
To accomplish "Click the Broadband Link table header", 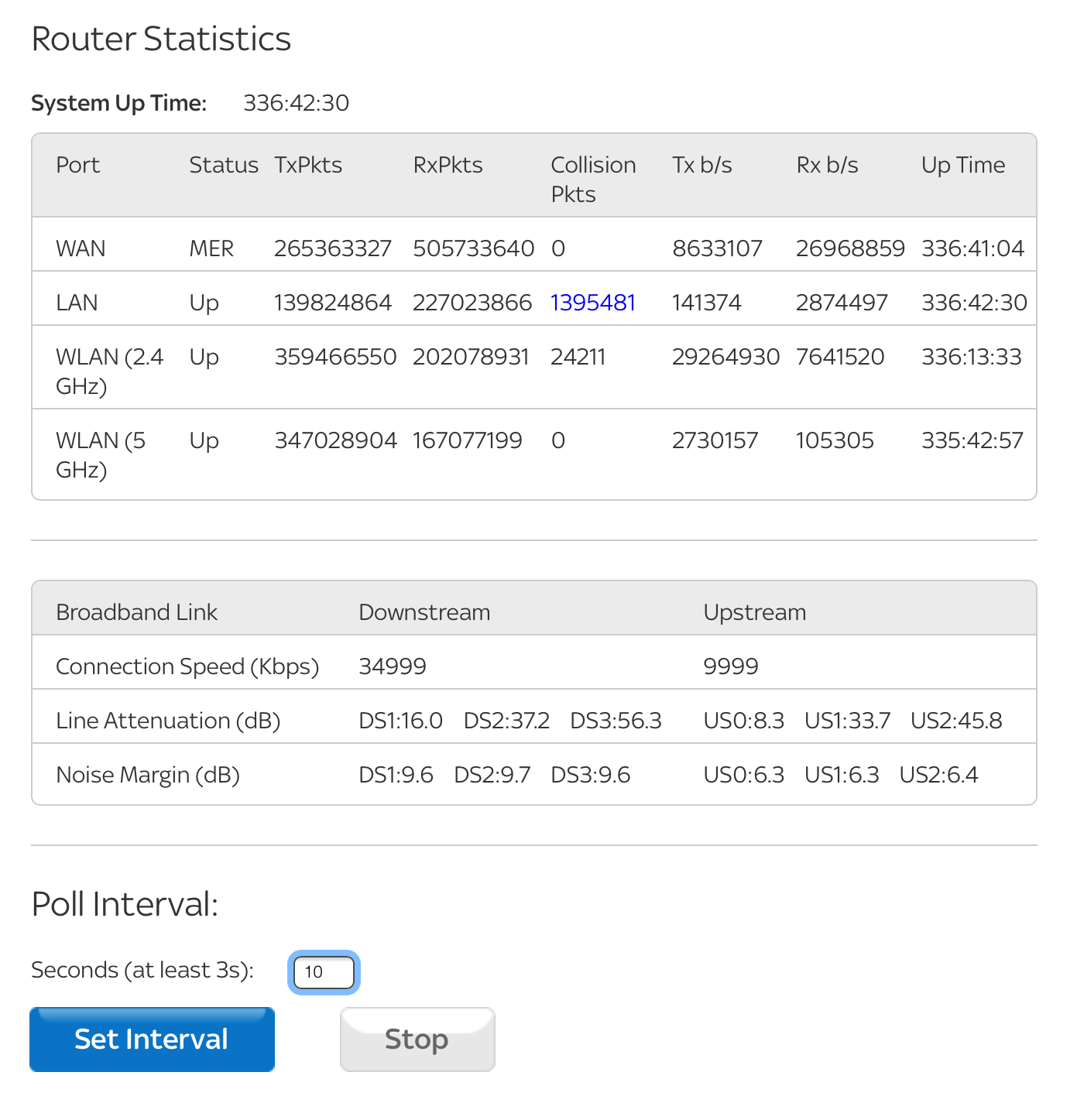I will coord(136,612).
